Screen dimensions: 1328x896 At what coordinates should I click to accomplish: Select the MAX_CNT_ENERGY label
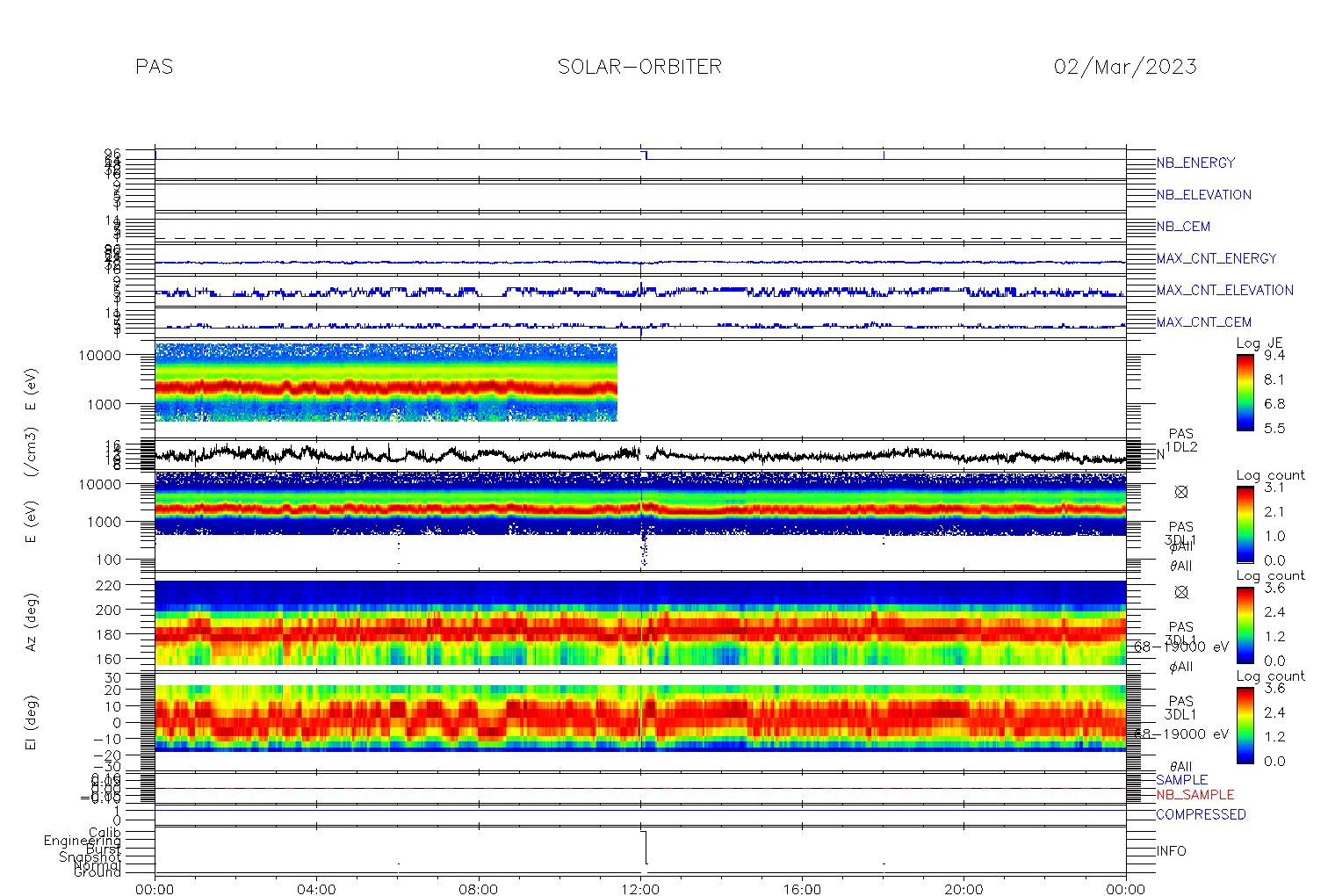point(1216,258)
